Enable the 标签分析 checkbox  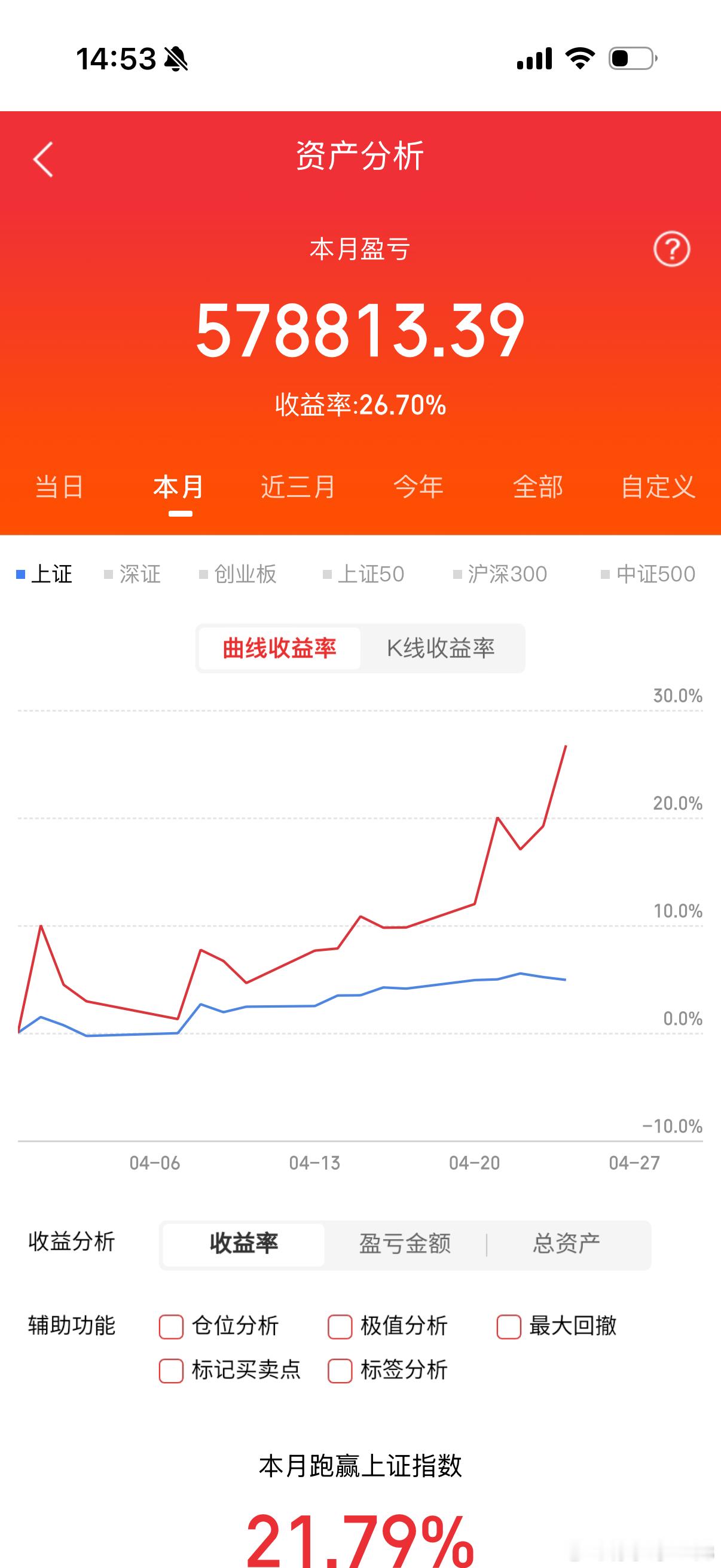click(339, 1371)
